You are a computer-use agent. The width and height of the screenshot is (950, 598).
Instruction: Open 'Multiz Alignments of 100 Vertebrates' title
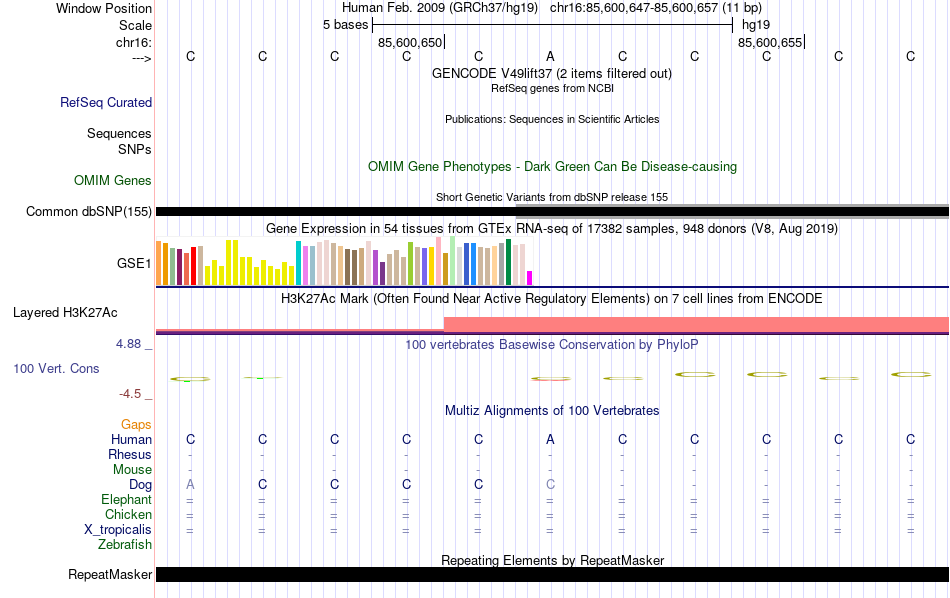(552, 411)
